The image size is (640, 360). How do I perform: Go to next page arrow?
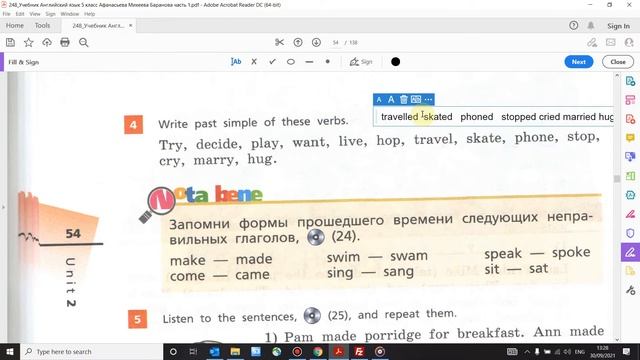coord(316,42)
